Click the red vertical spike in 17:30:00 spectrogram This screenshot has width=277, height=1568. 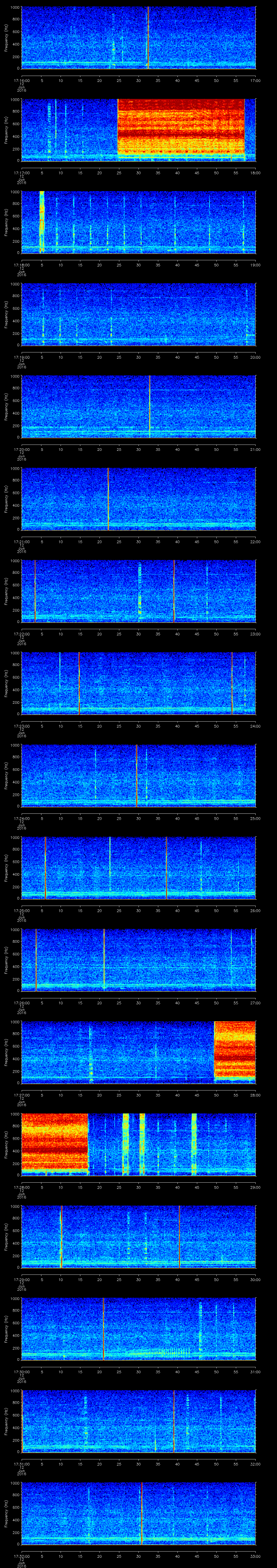(x=104, y=1329)
